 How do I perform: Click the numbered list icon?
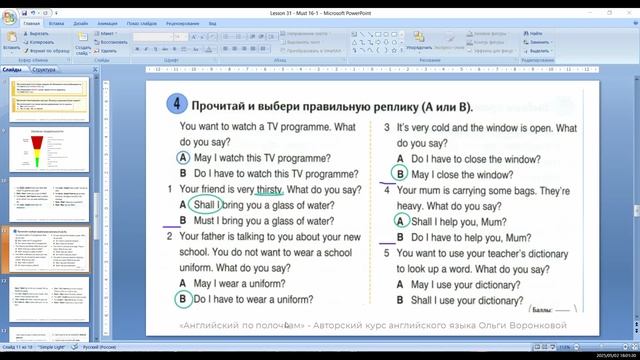pos(238,37)
